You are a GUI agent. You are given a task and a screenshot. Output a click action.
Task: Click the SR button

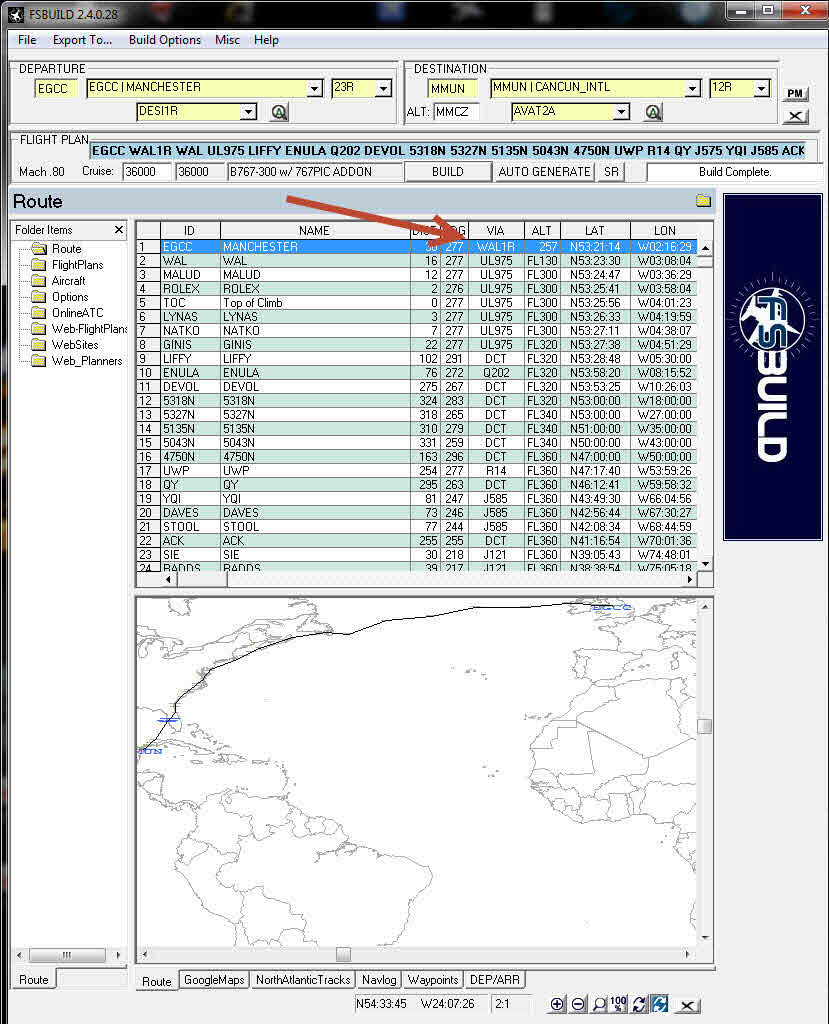coord(611,172)
